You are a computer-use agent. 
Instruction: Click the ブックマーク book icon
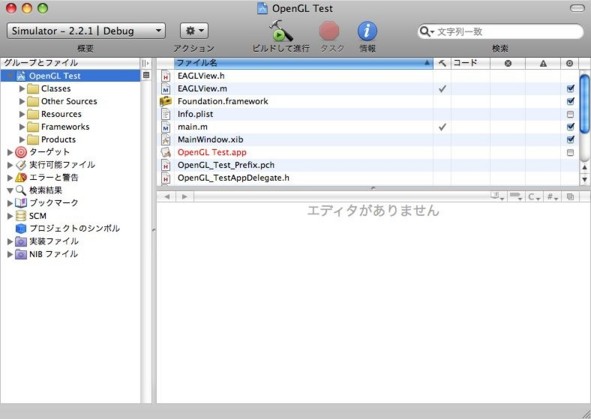coord(21,203)
